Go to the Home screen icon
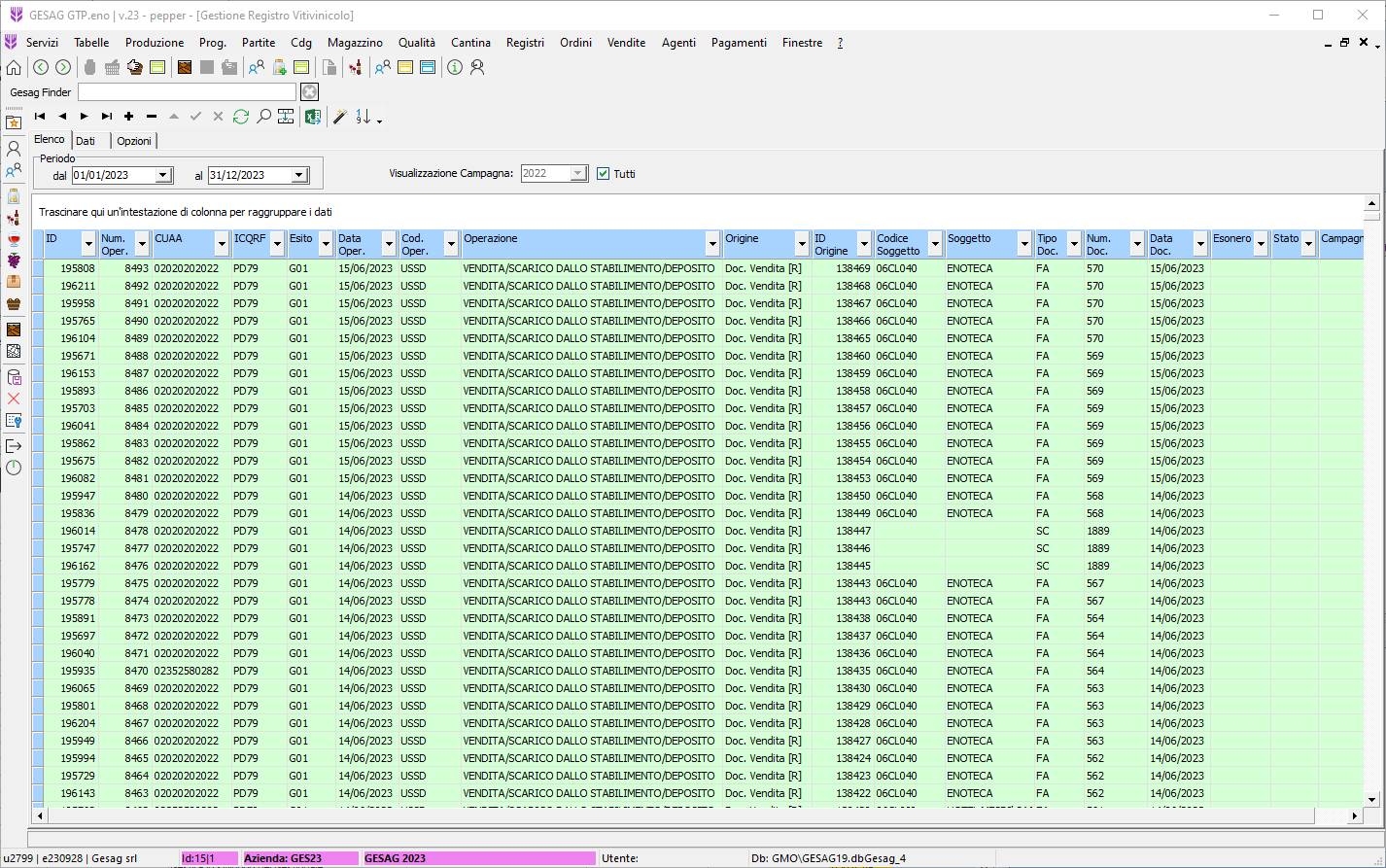The width and height of the screenshot is (1386, 868). [14, 67]
